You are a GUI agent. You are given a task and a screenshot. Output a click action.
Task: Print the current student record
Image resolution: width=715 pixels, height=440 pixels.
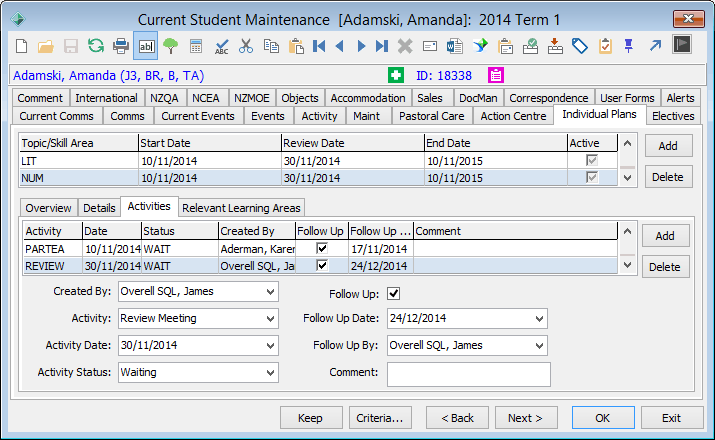[121, 46]
